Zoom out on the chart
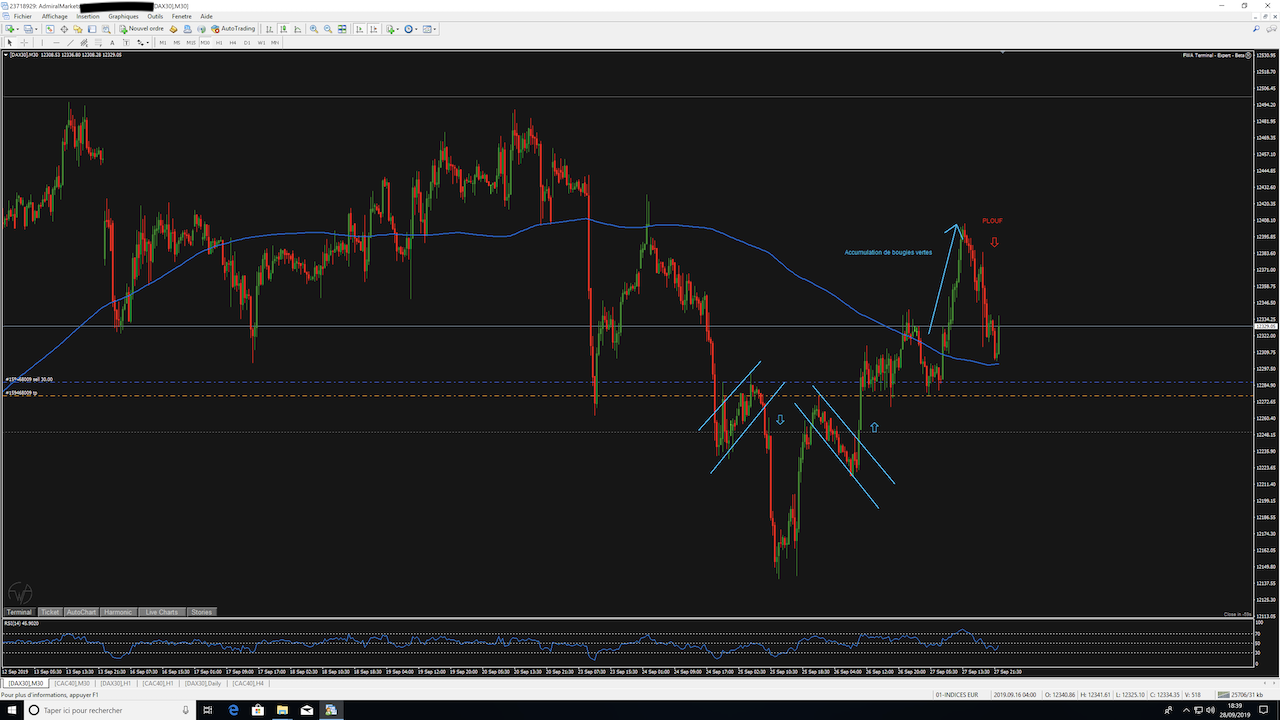The height and width of the screenshot is (720, 1280). click(x=328, y=29)
